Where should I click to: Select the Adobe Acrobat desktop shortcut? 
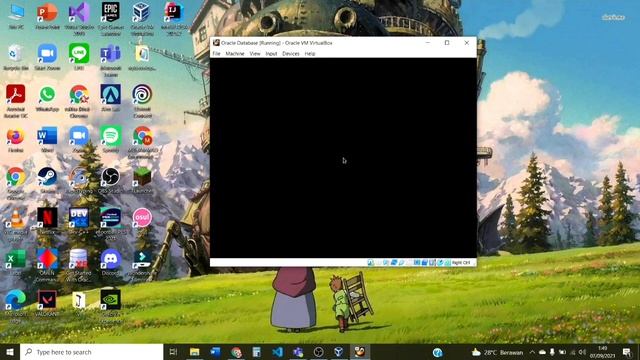16,101
